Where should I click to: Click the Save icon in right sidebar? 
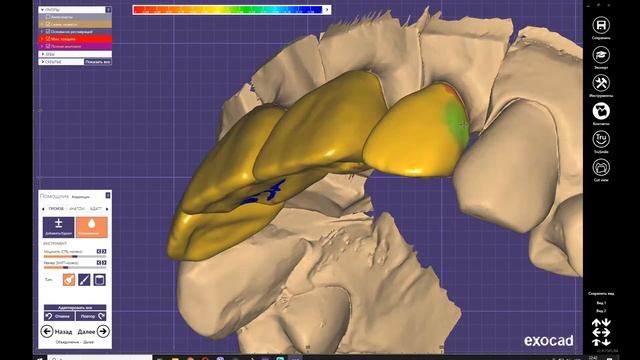(x=601, y=25)
